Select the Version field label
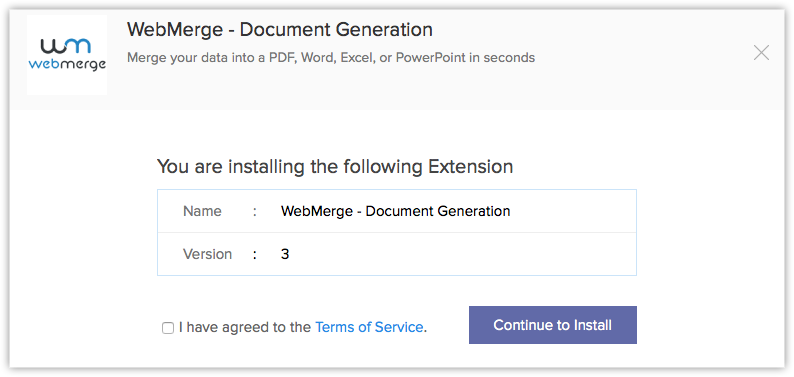The image size is (794, 377). click(208, 254)
